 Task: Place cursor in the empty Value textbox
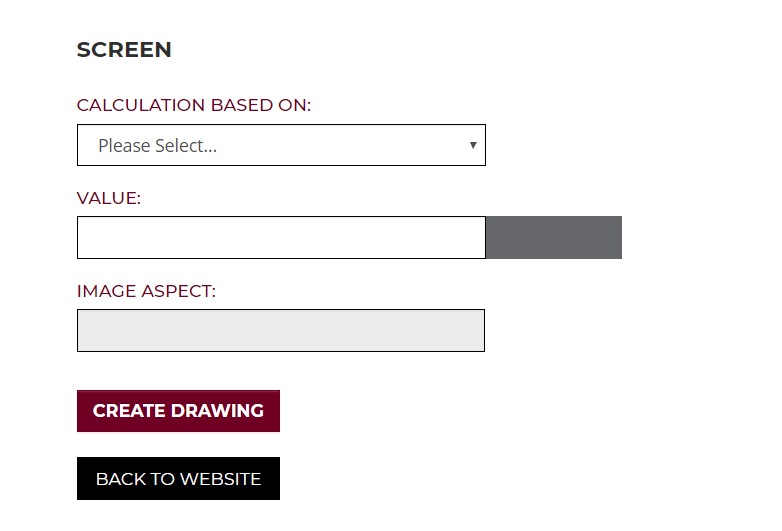[281, 238]
